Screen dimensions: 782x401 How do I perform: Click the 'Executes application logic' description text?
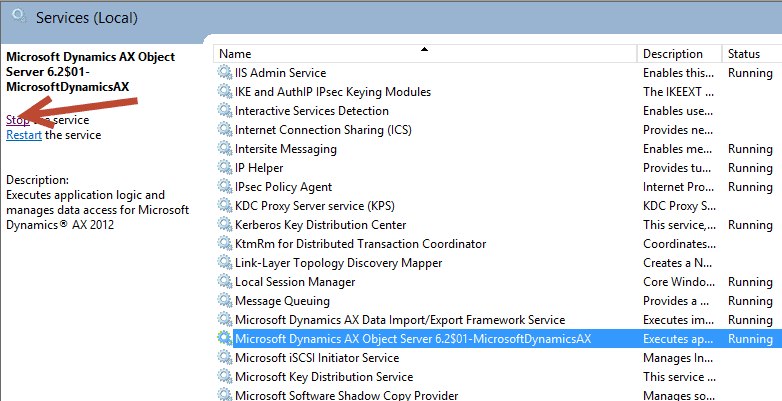[x=97, y=209]
